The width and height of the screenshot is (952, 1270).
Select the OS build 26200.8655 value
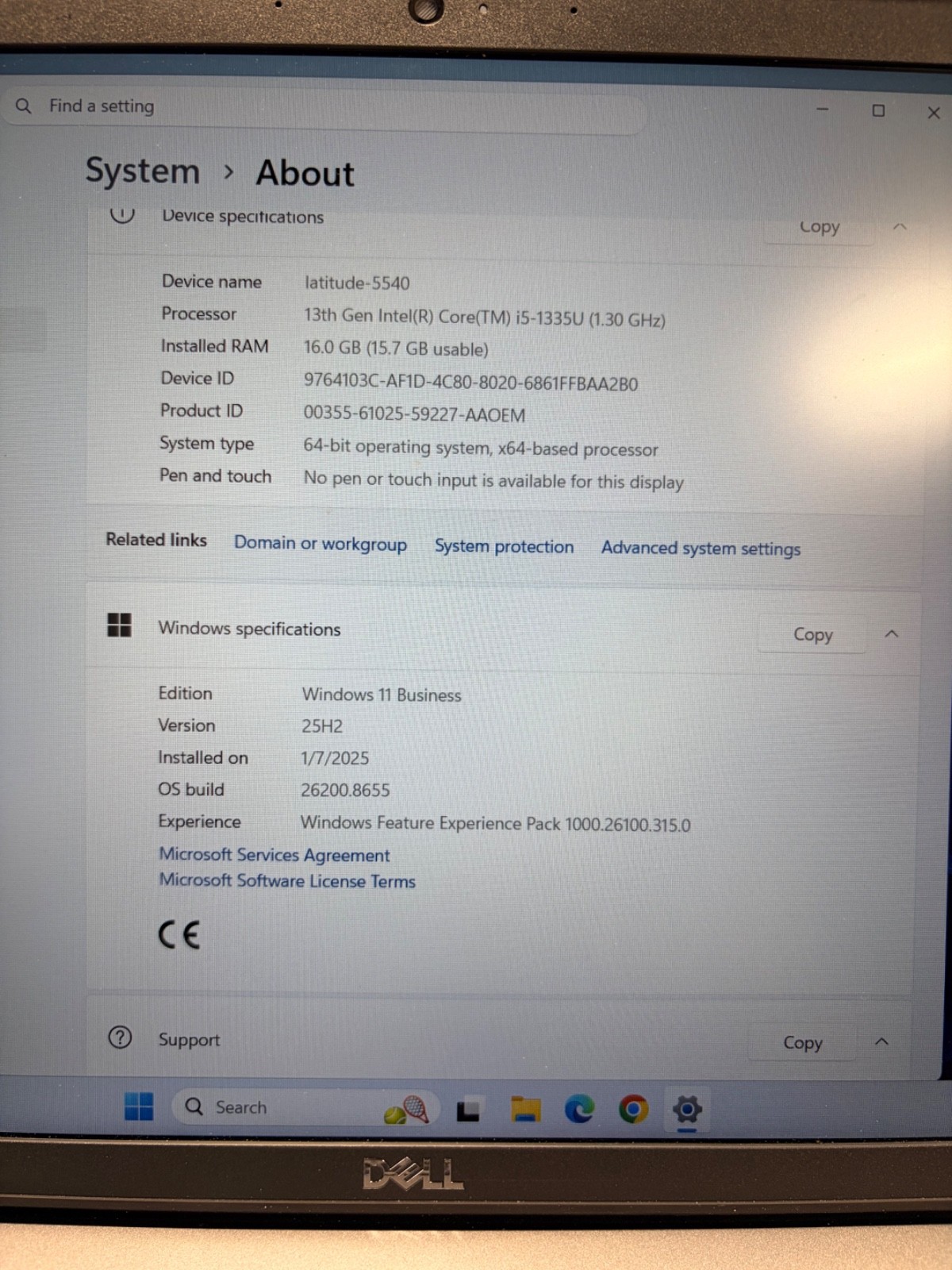click(345, 791)
